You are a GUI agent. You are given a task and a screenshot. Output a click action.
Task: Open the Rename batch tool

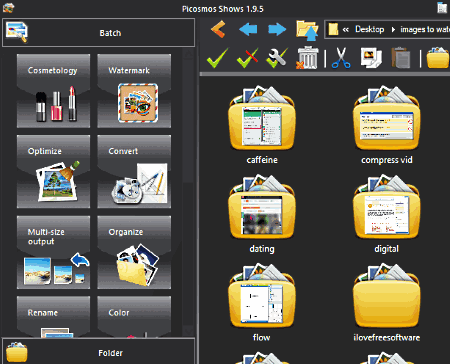pyautogui.click(x=53, y=317)
